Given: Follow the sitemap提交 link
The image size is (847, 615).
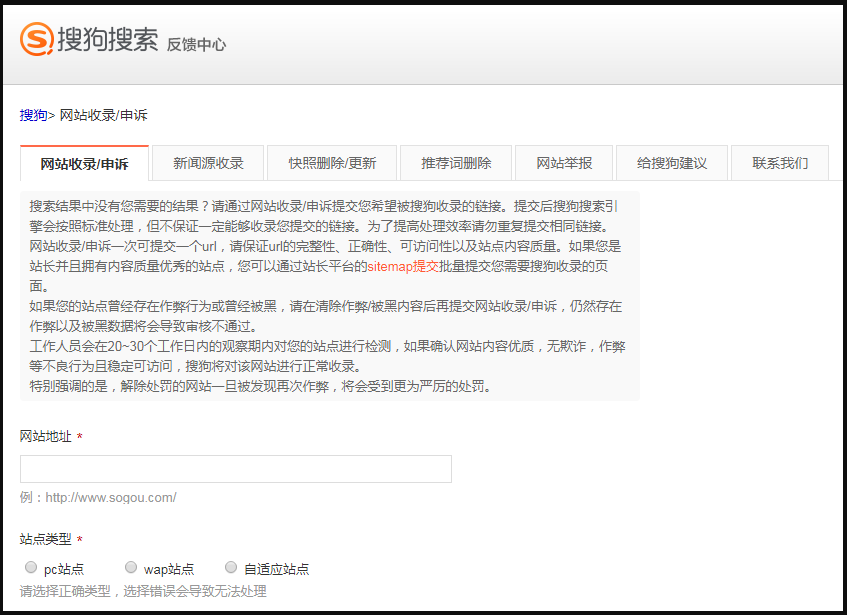Looking at the screenshot, I should tap(403, 266).
